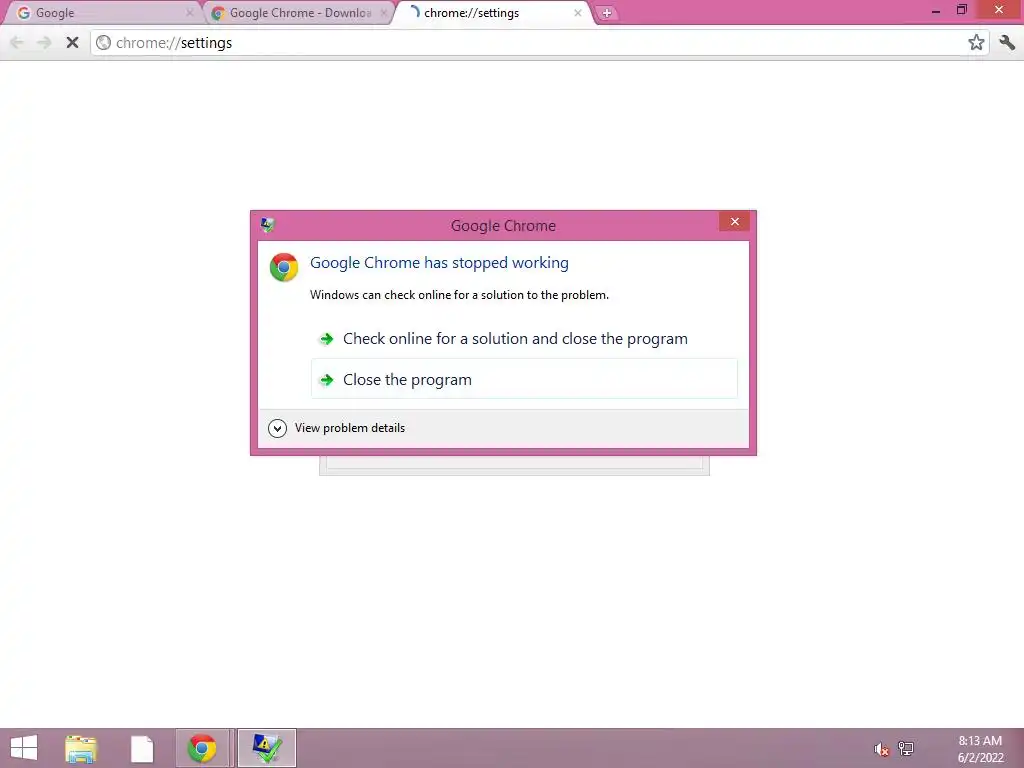Close the Google Chrome - Download tab
Screen dimensions: 1024x768
click(x=384, y=12)
